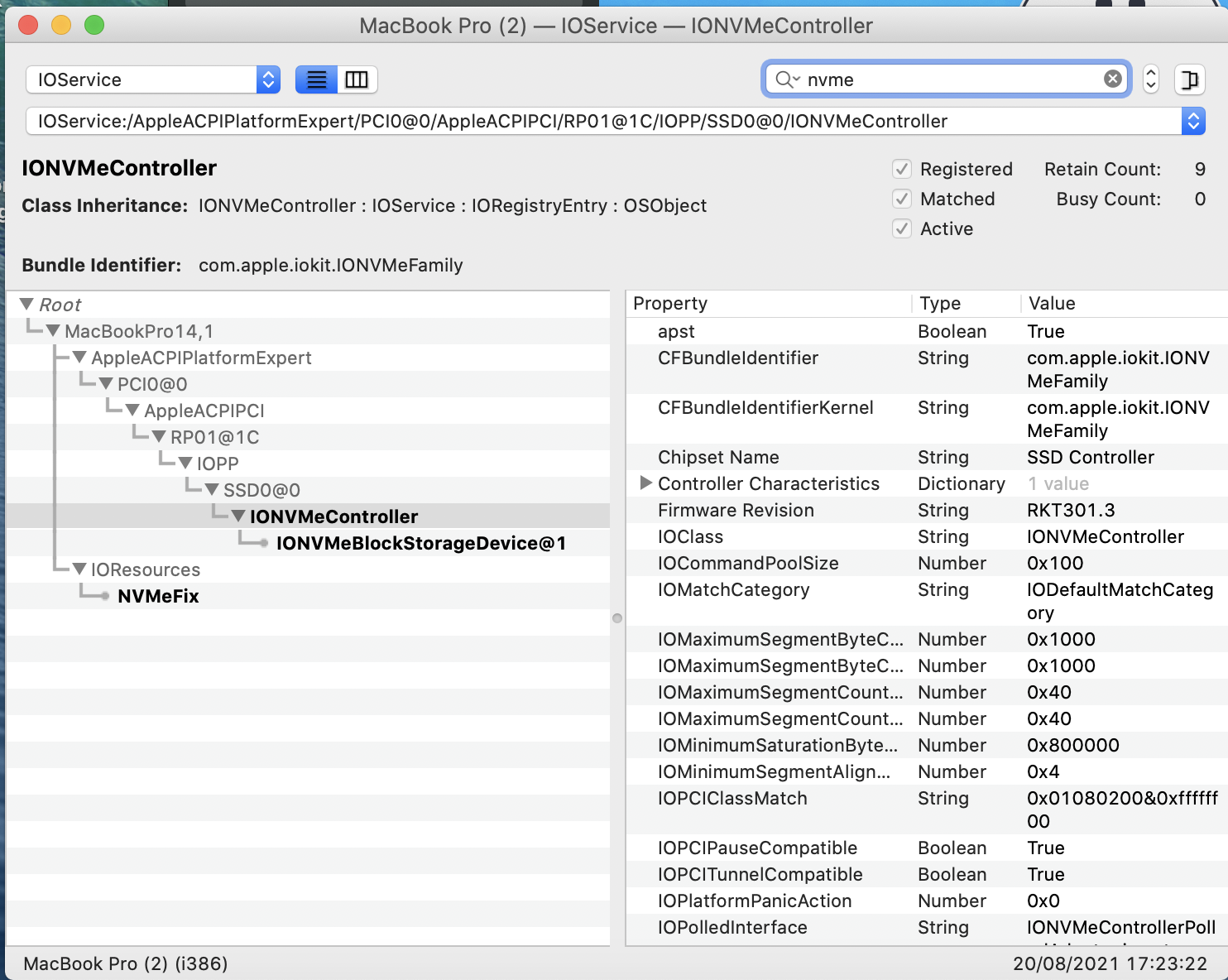Open the registry path dropdown
This screenshot has width=1228, height=980.
click(x=1192, y=122)
